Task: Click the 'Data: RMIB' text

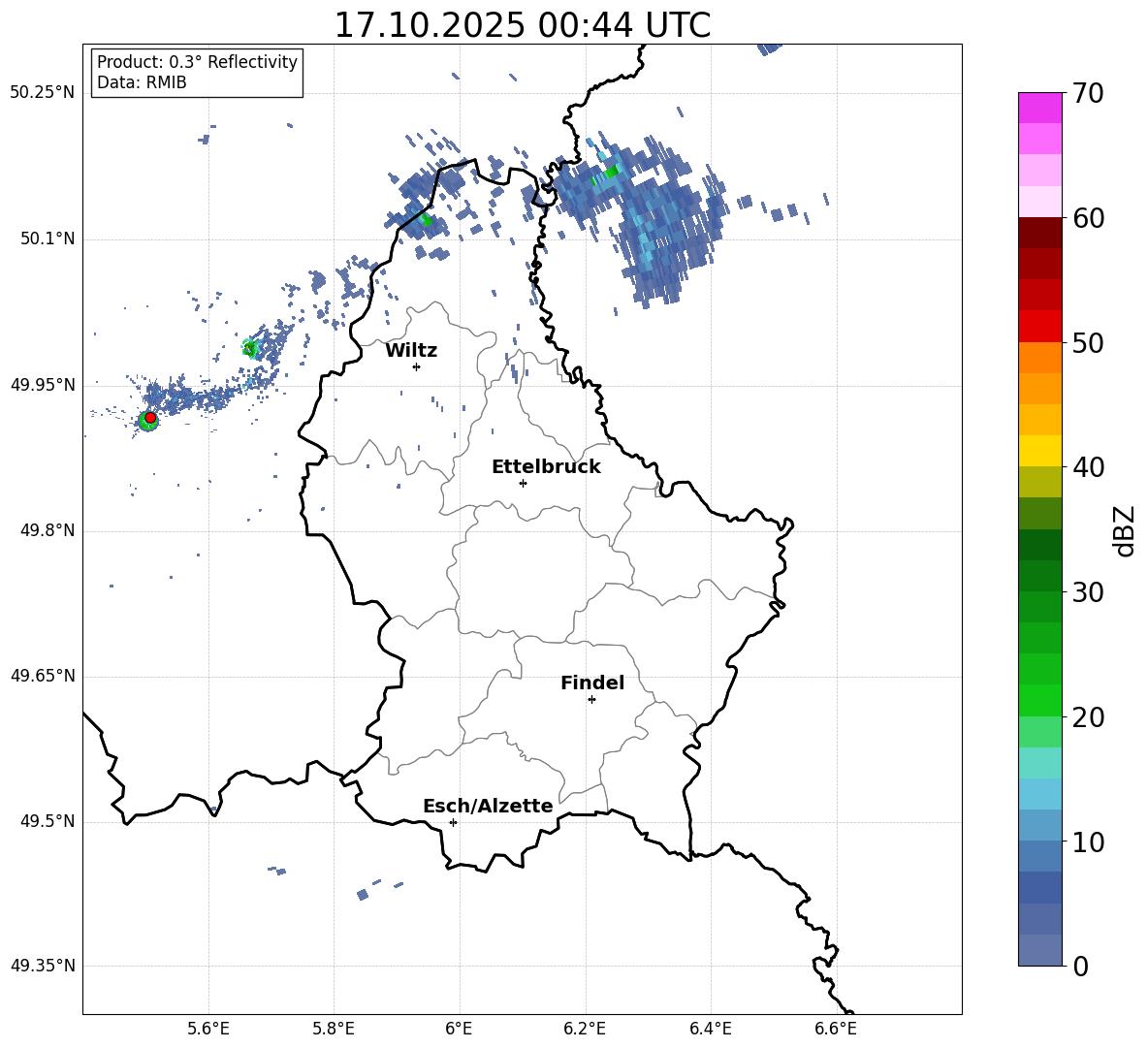Action: pyautogui.click(x=142, y=82)
